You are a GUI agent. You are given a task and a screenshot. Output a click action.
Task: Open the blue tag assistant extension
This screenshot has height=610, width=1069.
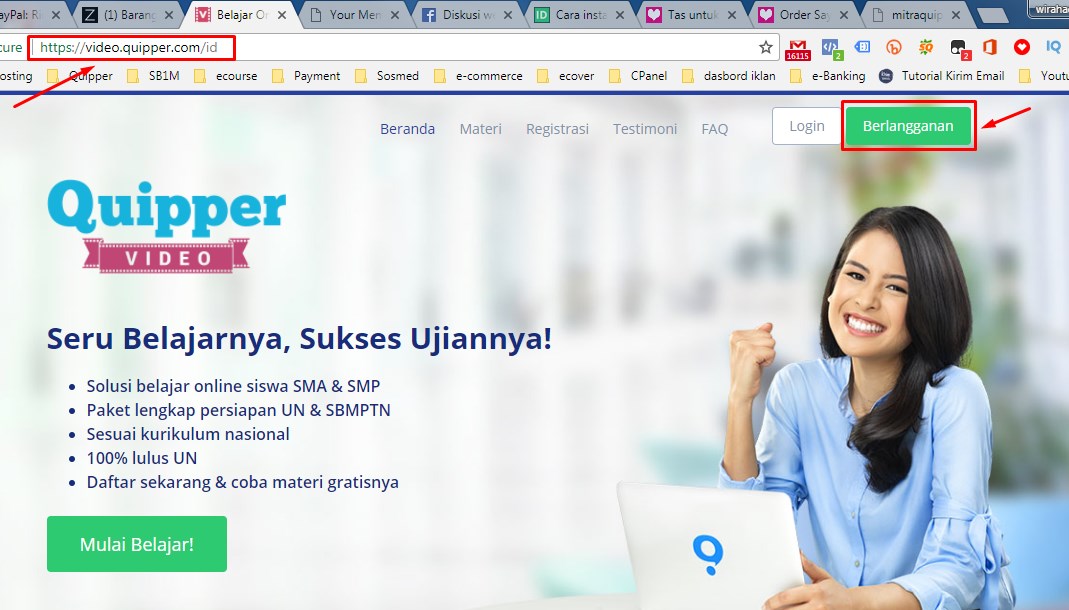tap(862, 47)
